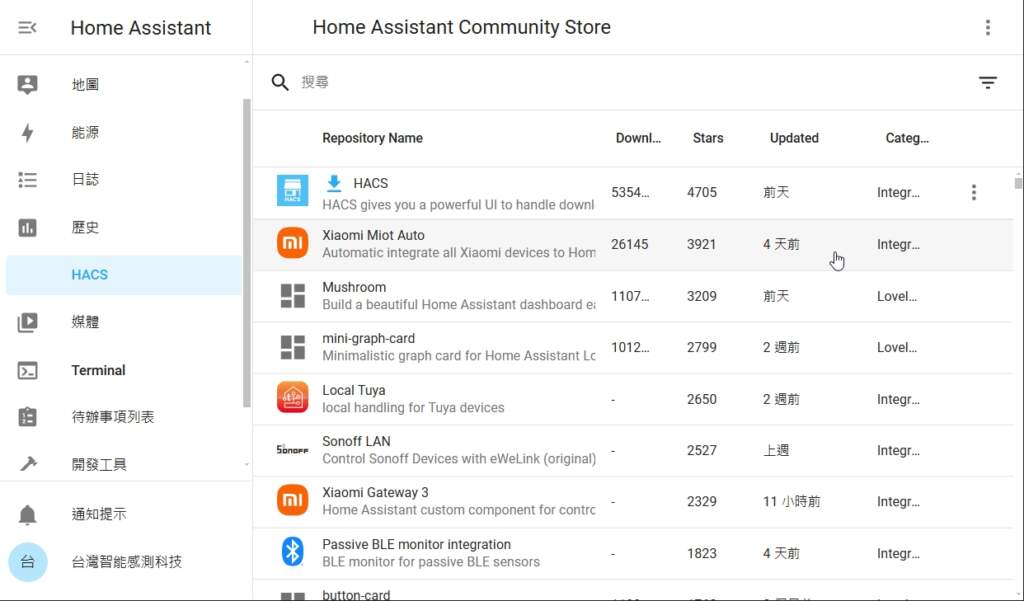Click the search input field
1024x601 pixels.
coord(600,83)
